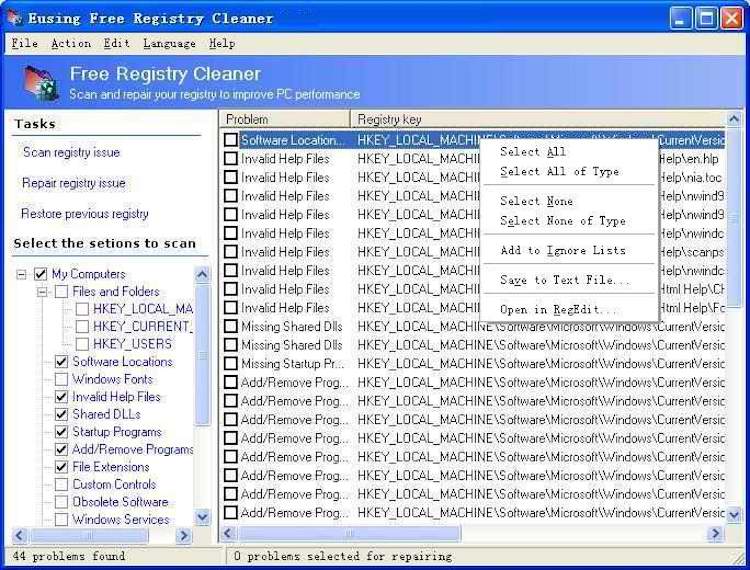This screenshot has width=750, height=570.
Task: Choose Open in RegEdit from context menu
Action: 559,310
